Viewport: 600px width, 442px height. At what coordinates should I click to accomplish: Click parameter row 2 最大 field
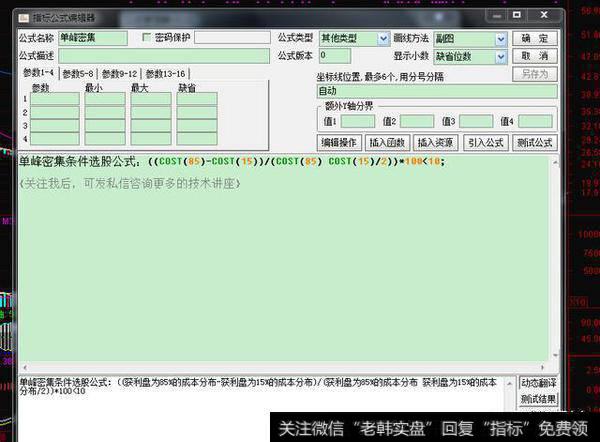click(x=151, y=112)
